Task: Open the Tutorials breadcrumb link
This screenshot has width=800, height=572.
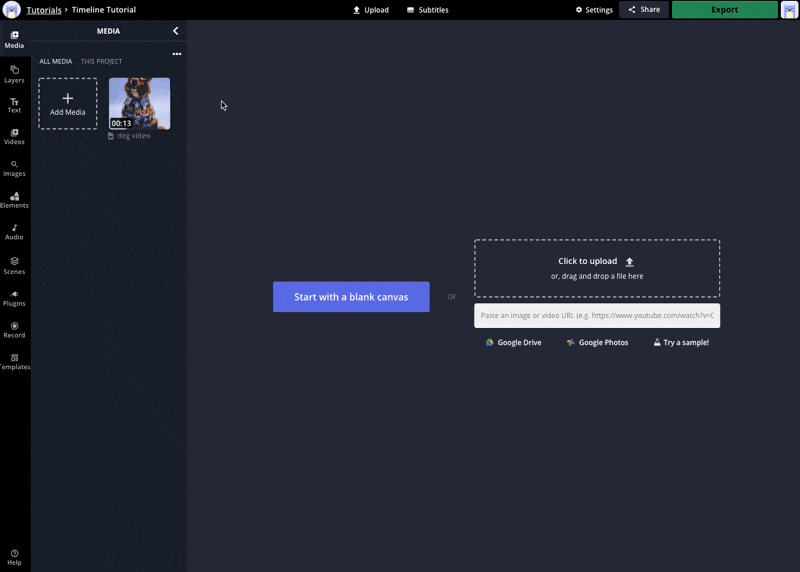Action: pos(44,10)
